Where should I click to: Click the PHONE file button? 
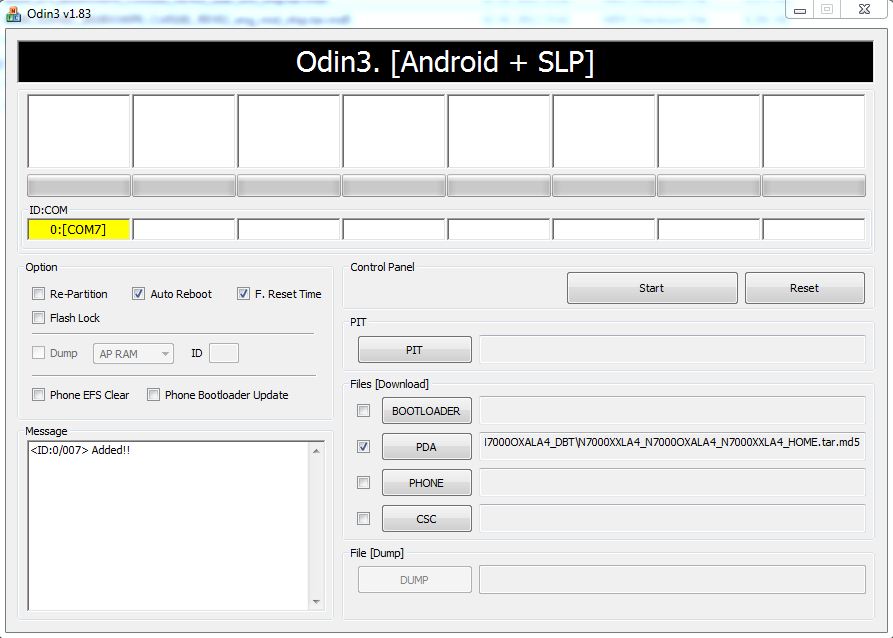pos(426,483)
